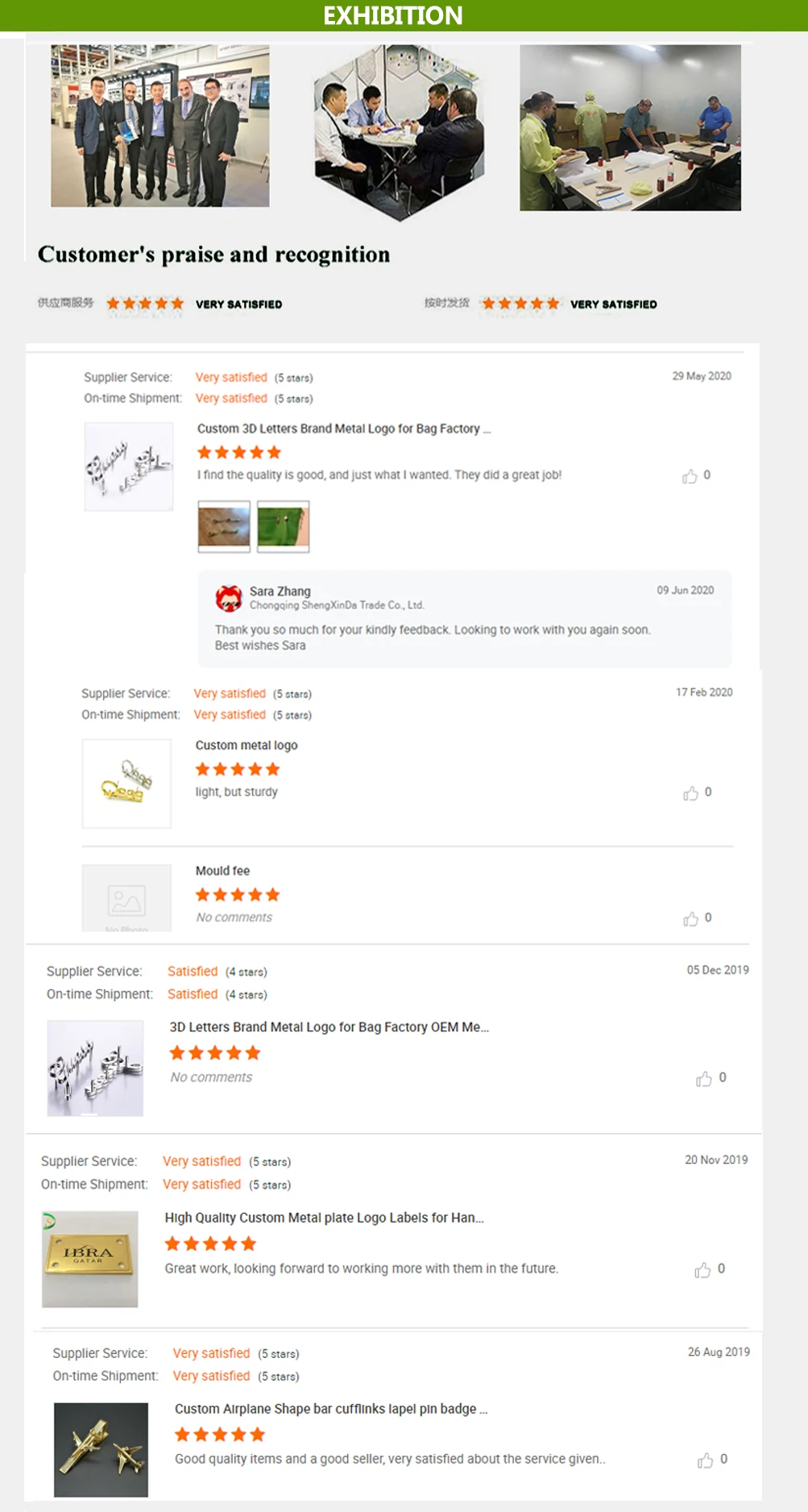This screenshot has height=1512, width=808.
Task: Like the airplane cufflinks review
Action: pyautogui.click(x=705, y=1460)
